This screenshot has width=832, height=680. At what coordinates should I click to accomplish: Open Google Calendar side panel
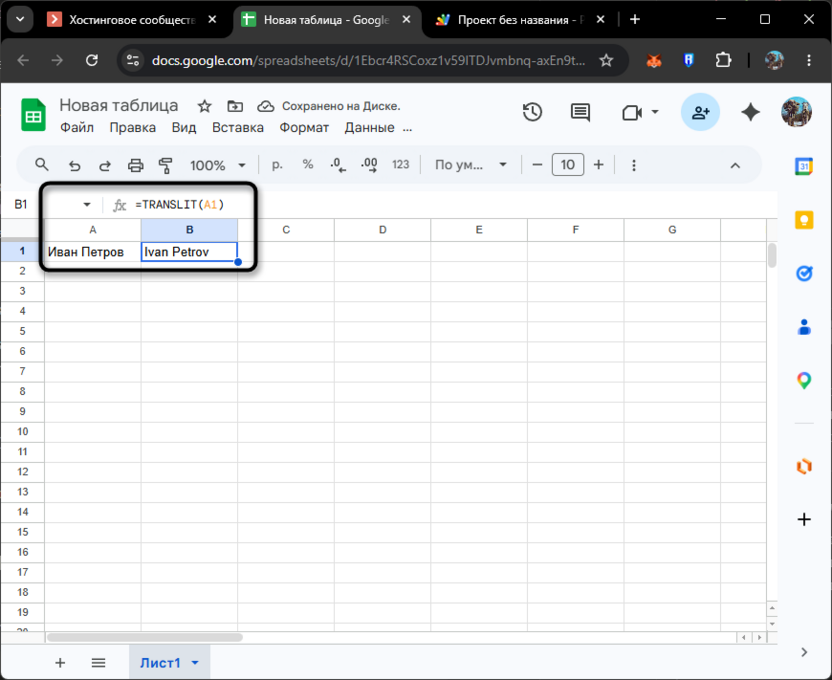pos(804,166)
